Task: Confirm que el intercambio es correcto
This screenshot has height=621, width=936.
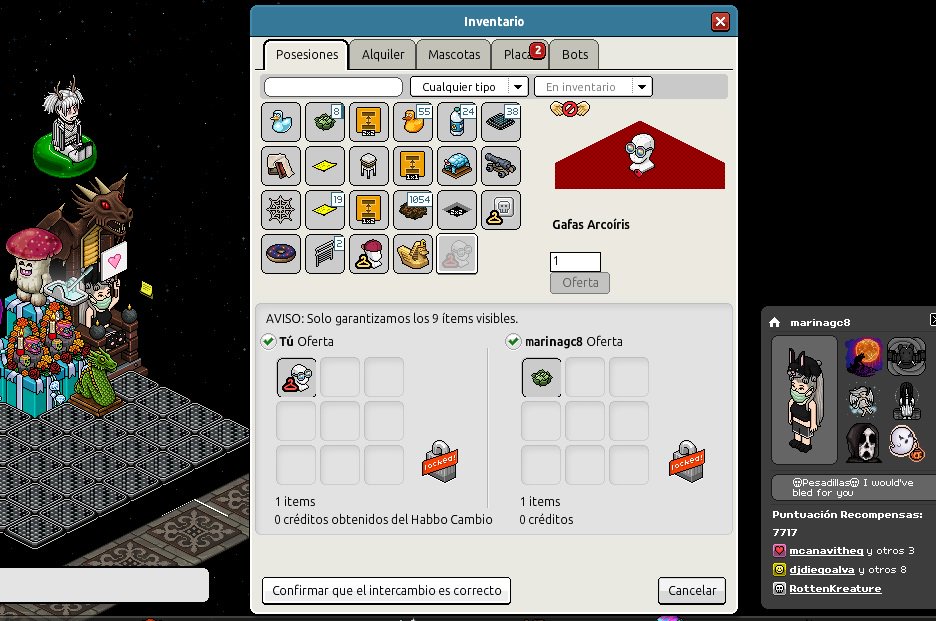Action: (x=386, y=591)
